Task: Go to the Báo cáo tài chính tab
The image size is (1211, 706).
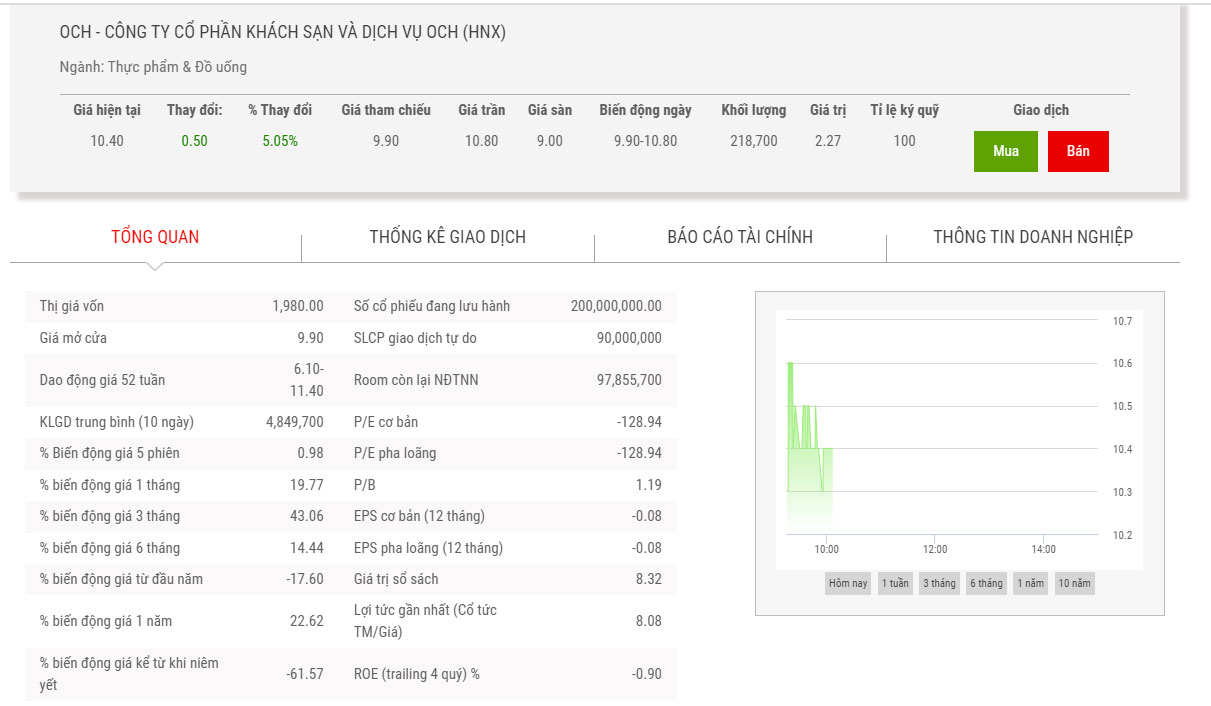Action: tap(740, 237)
